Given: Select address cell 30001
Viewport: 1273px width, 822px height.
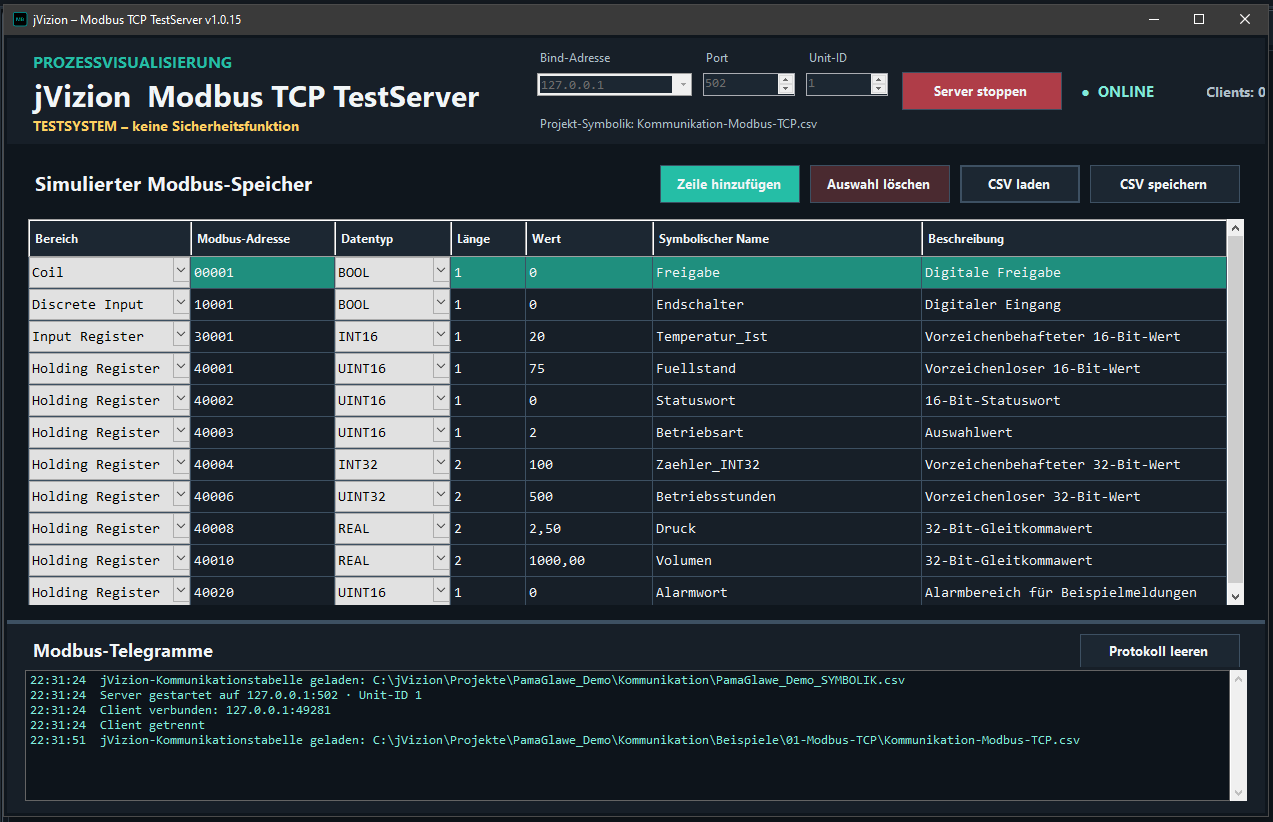Looking at the screenshot, I should 263,336.
